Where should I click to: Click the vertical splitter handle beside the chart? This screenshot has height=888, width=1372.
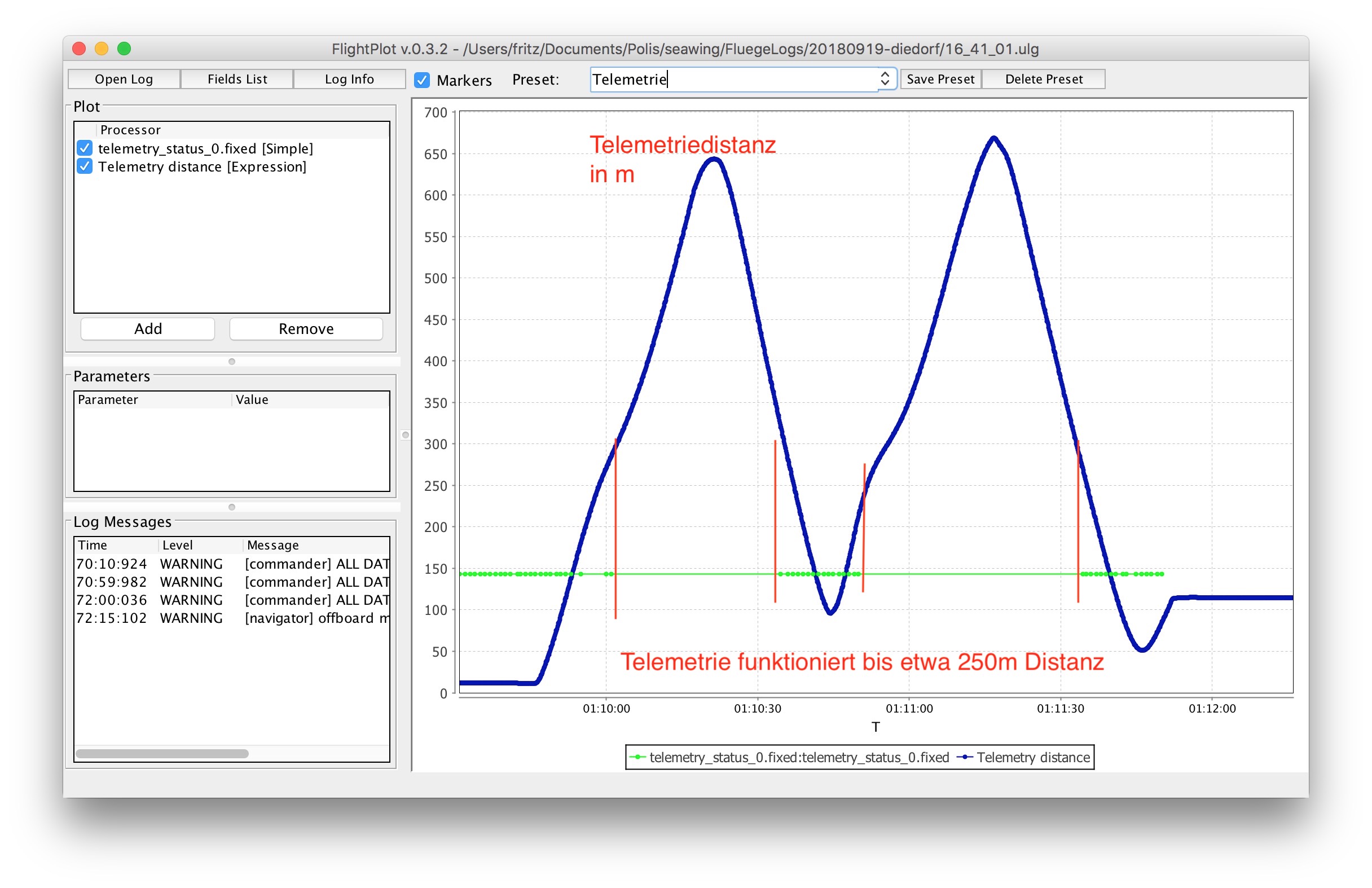(x=405, y=435)
